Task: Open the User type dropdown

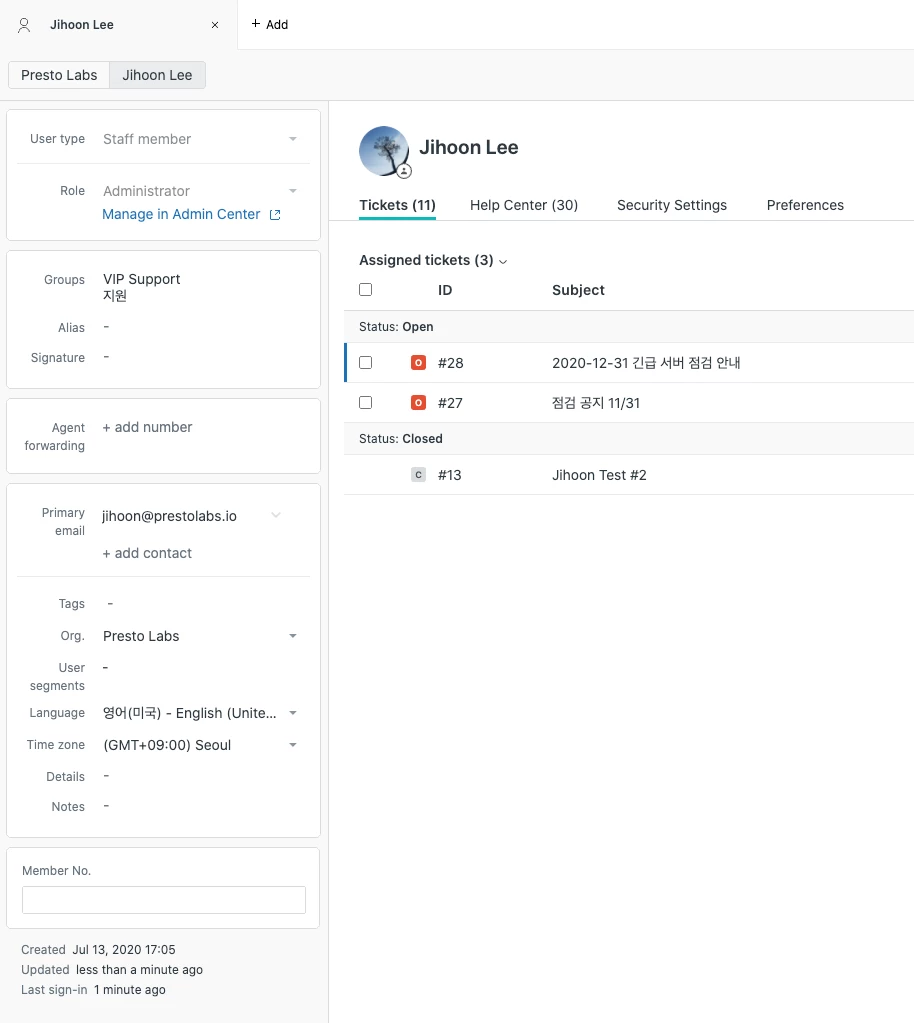Action: tap(200, 139)
